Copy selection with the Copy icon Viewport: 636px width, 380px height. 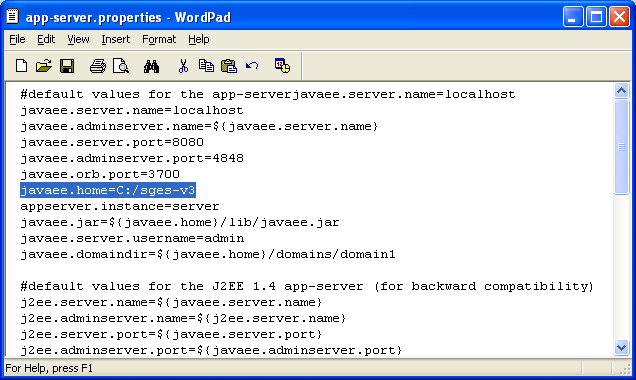(x=206, y=66)
